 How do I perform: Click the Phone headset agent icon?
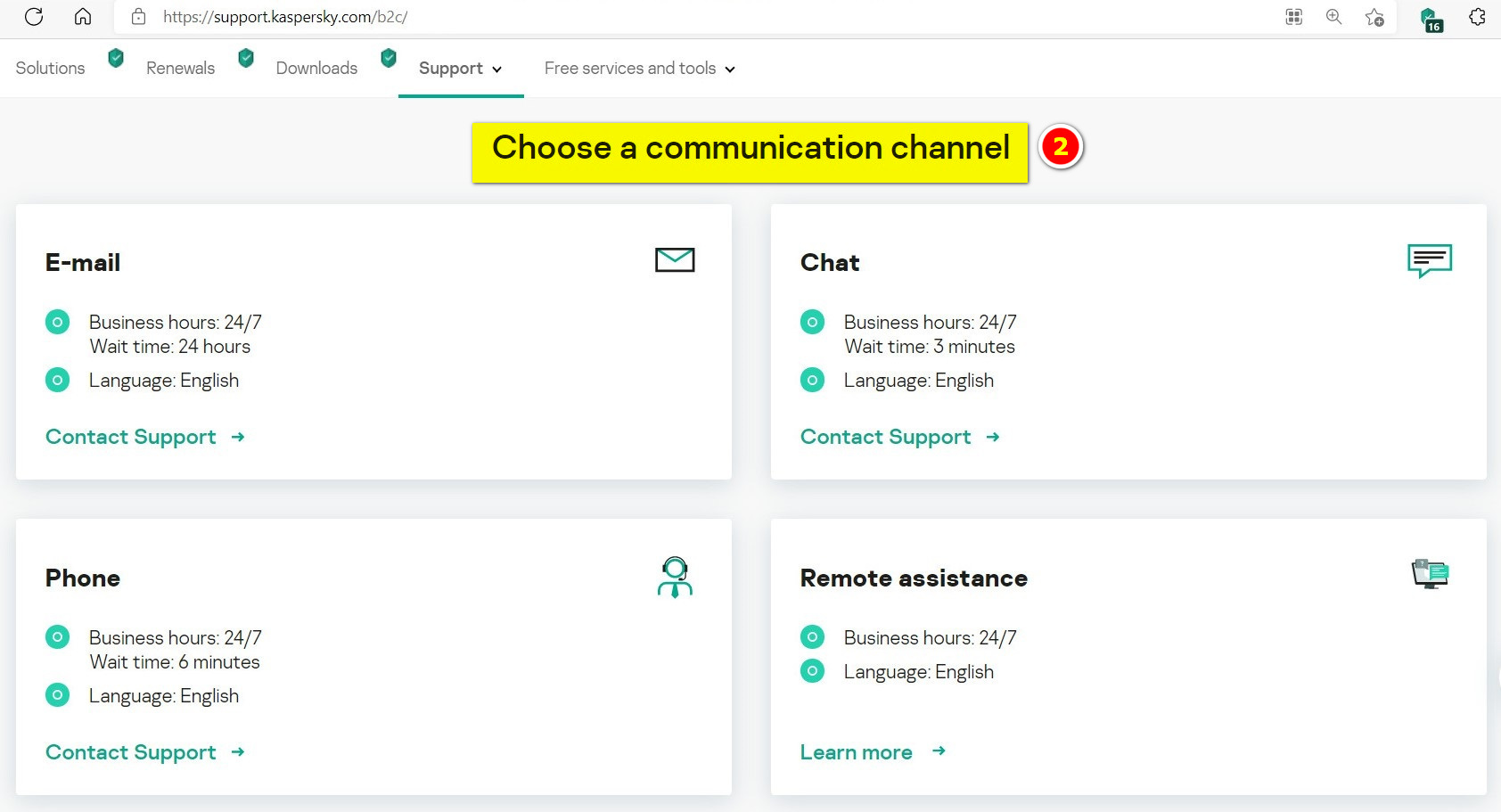675,577
